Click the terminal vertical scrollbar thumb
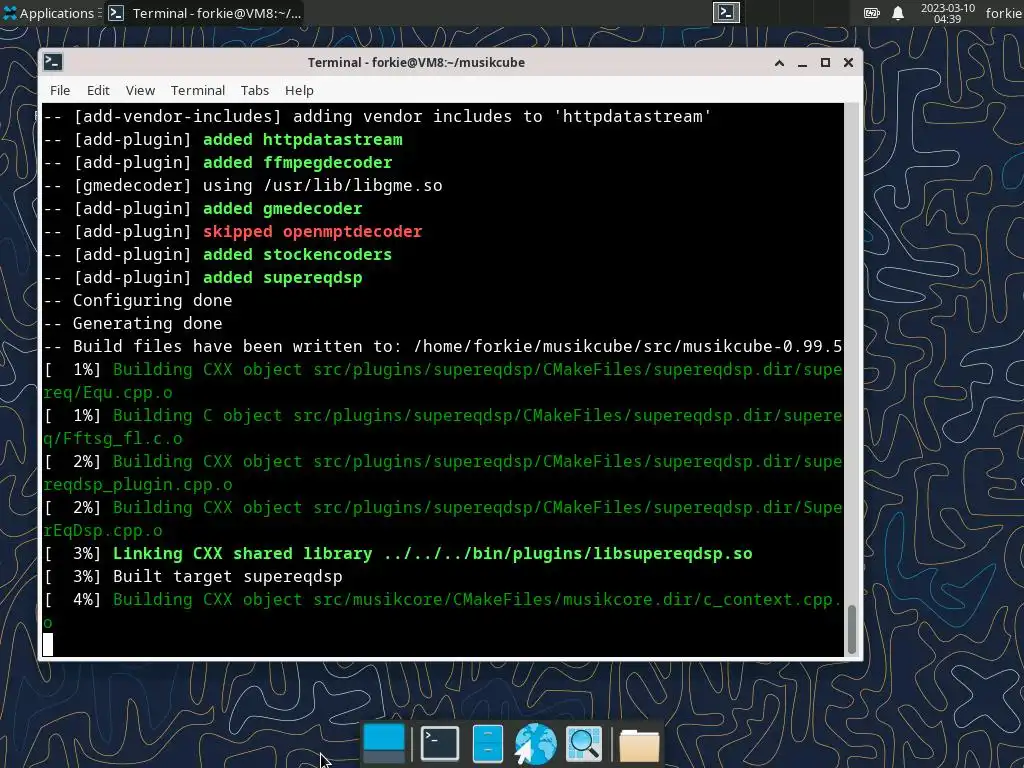The width and height of the screenshot is (1024, 768). pos(852,629)
